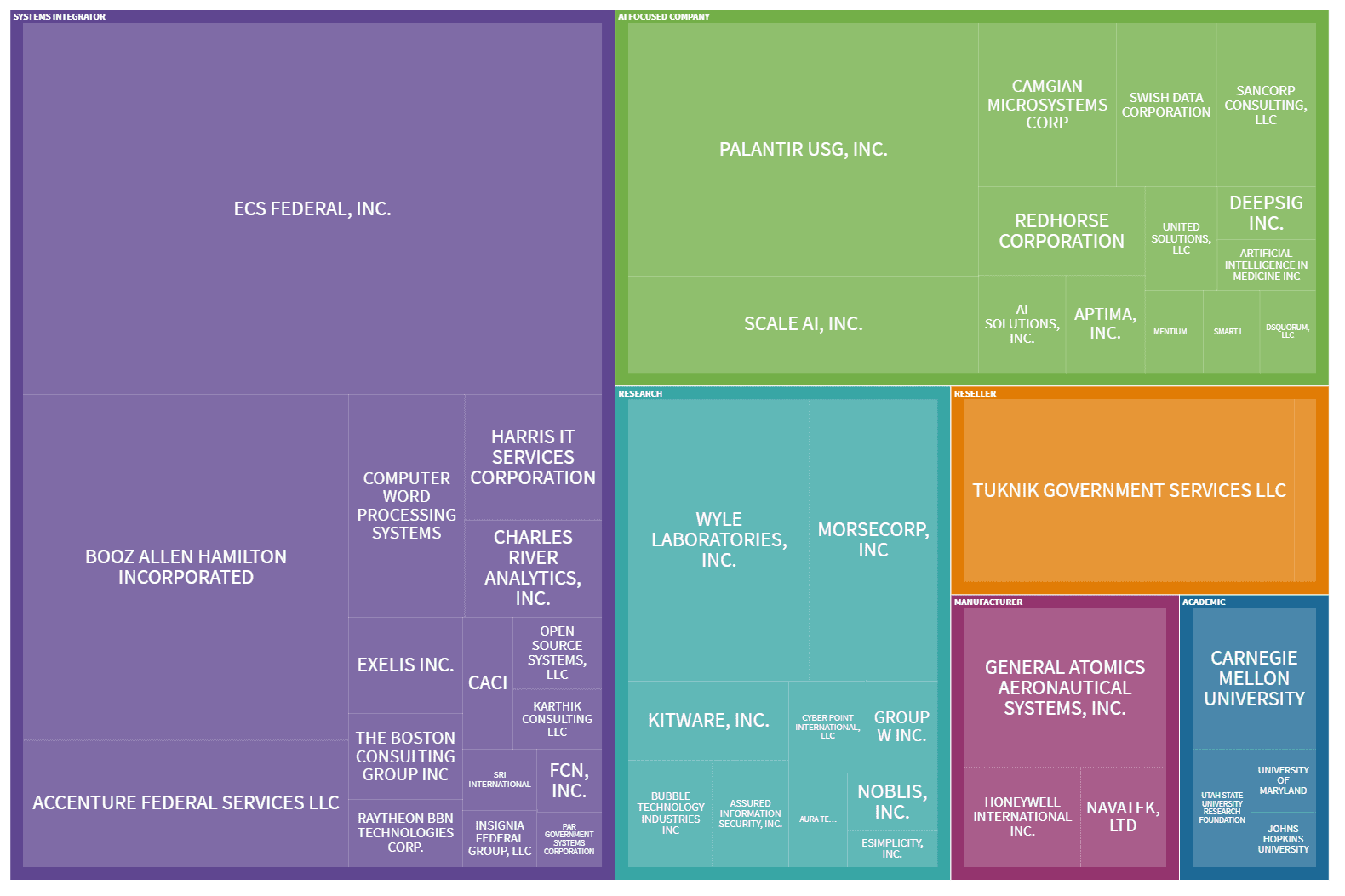The image size is (1345, 896).
Task: Select Camgian Microsystems Corp tile
Action: pos(1047,105)
